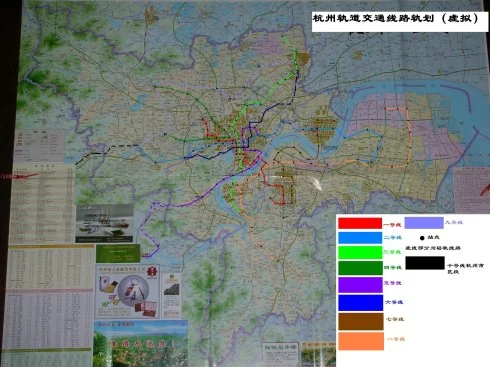Click the dark green 四号线 legend swatch
The image size is (490, 367).
(x=360, y=268)
